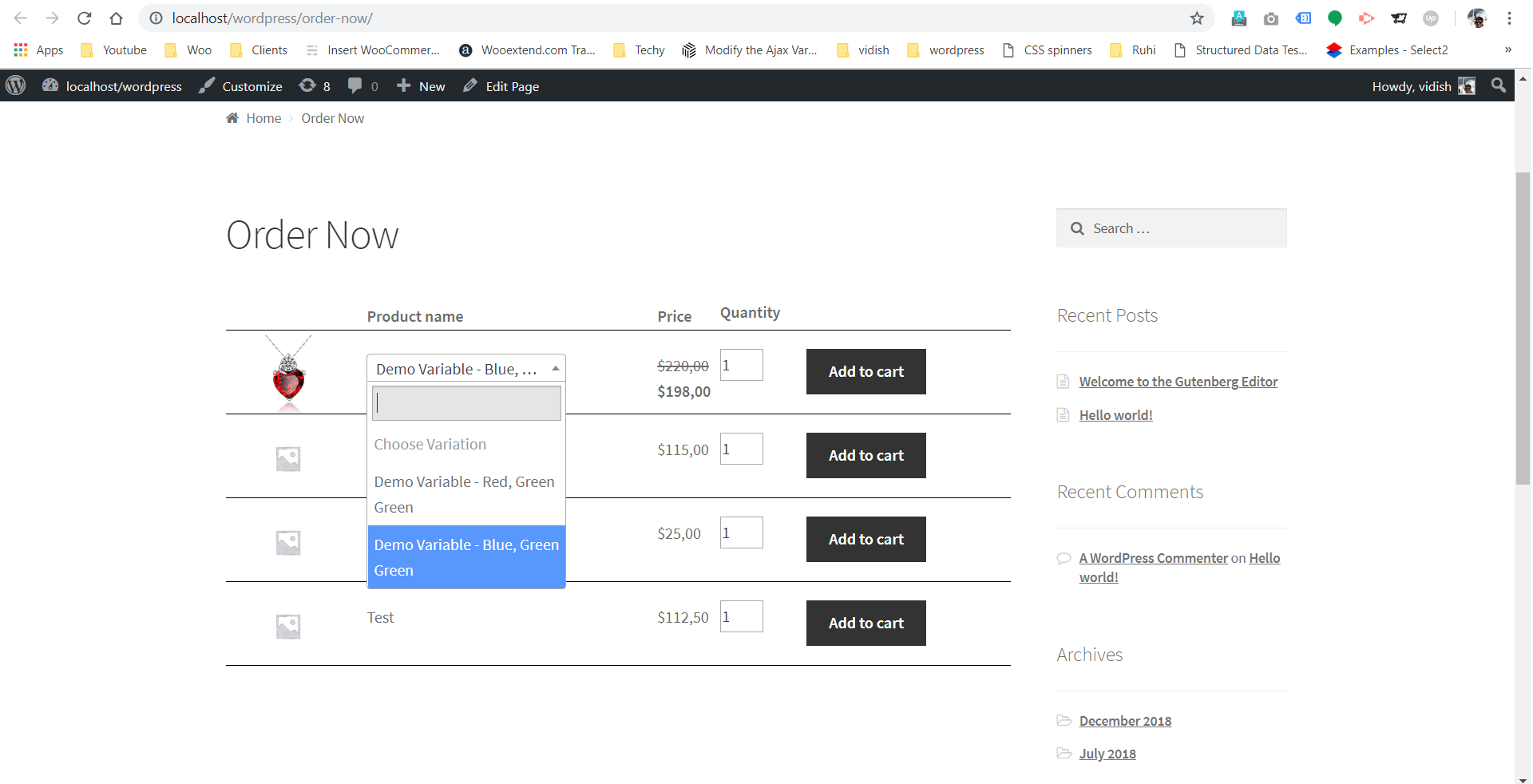
Task: Select 'Demo Variable - Red, Green' option
Action: 465,493
